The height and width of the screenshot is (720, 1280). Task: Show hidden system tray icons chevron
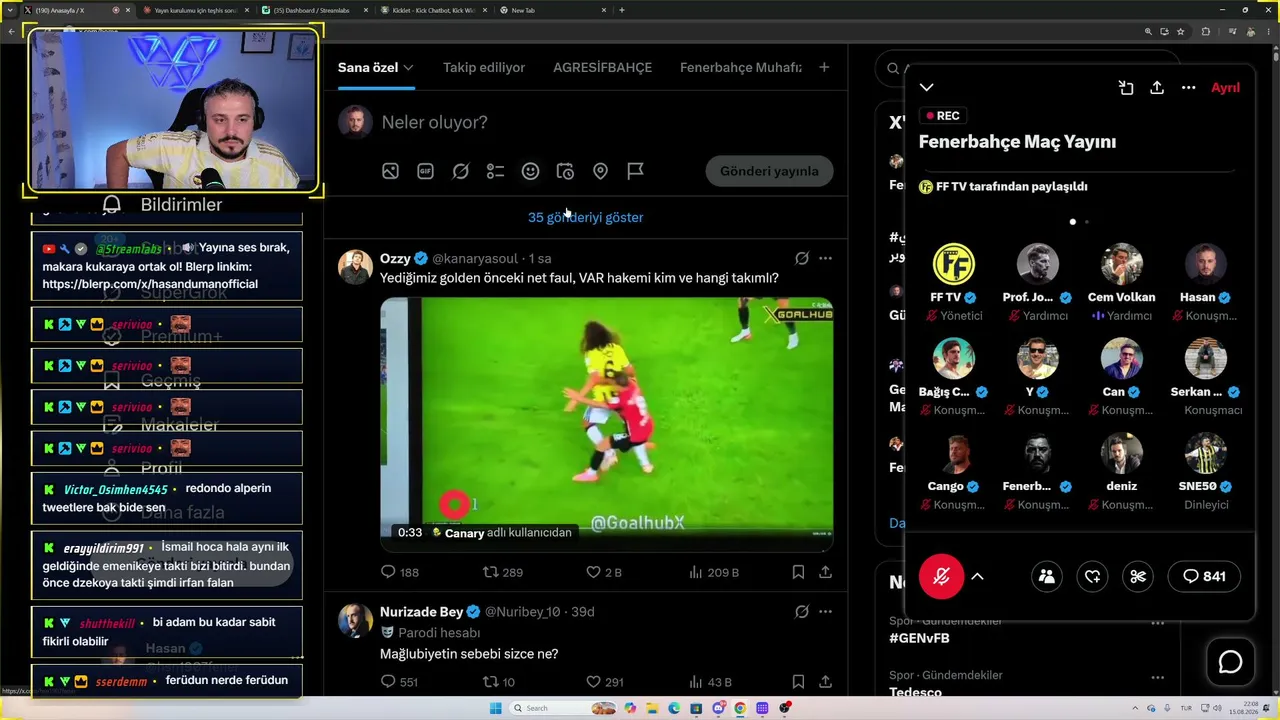point(1136,708)
